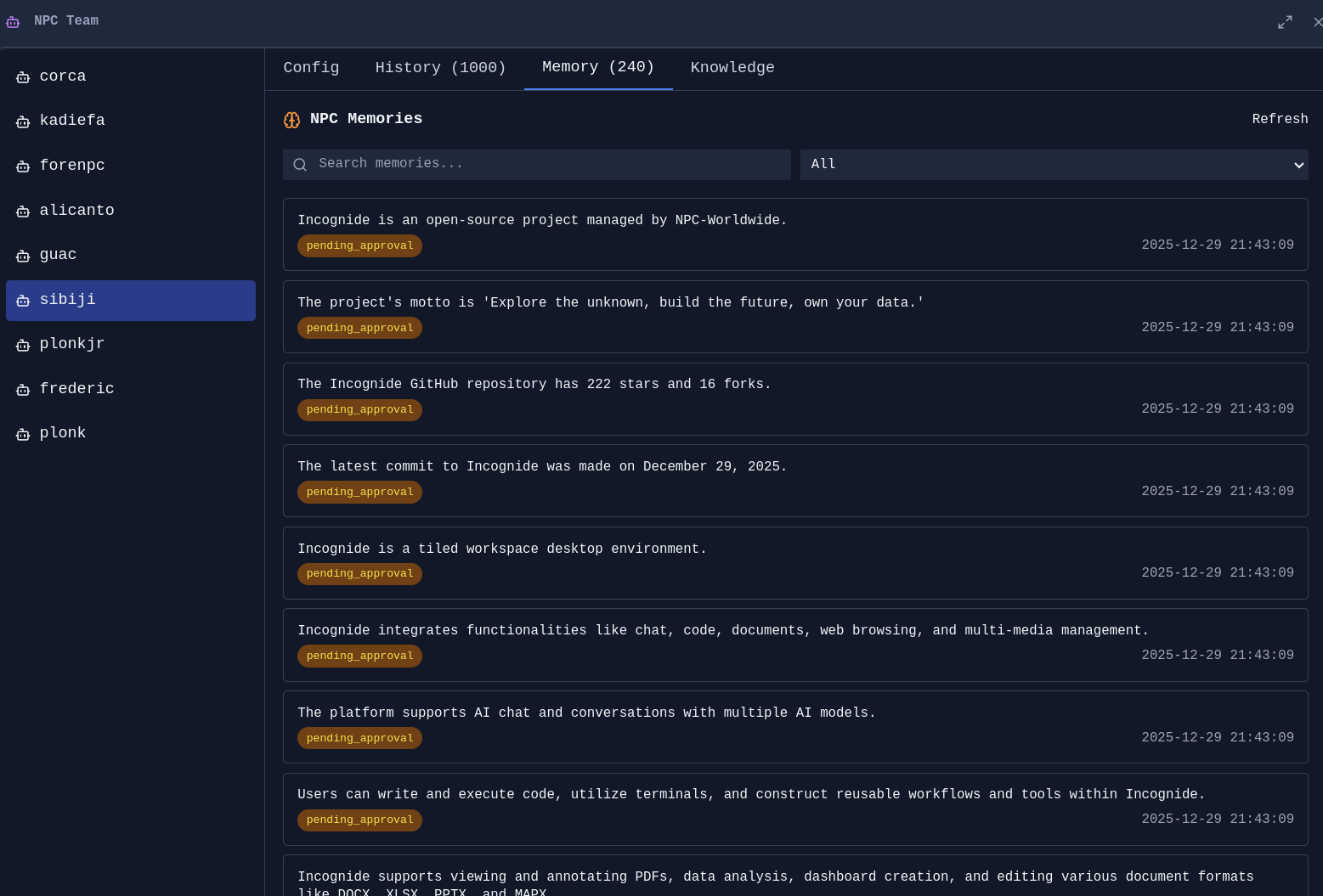
Task: Click the robot icon beside plonkjr
Action: tap(23, 345)
